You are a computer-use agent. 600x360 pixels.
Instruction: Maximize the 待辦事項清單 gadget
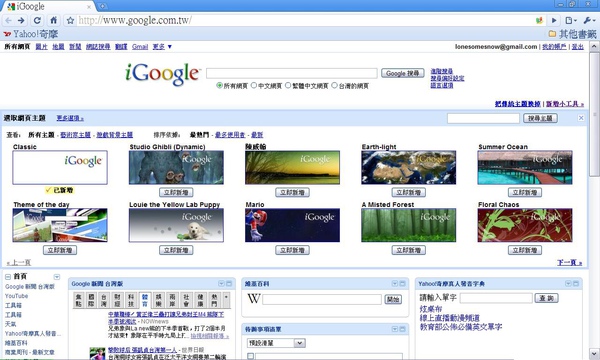pos(403,329)
